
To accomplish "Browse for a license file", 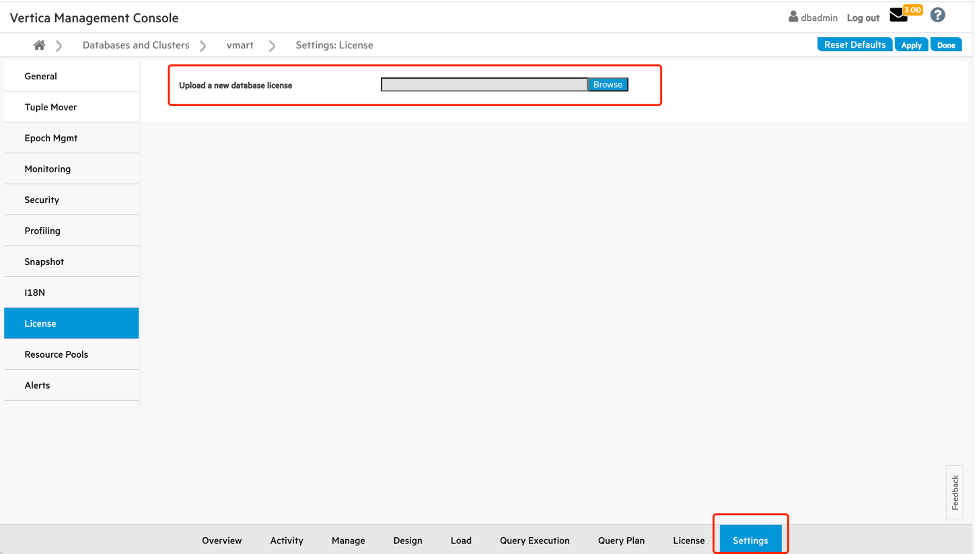I will (x=608, y=85).
